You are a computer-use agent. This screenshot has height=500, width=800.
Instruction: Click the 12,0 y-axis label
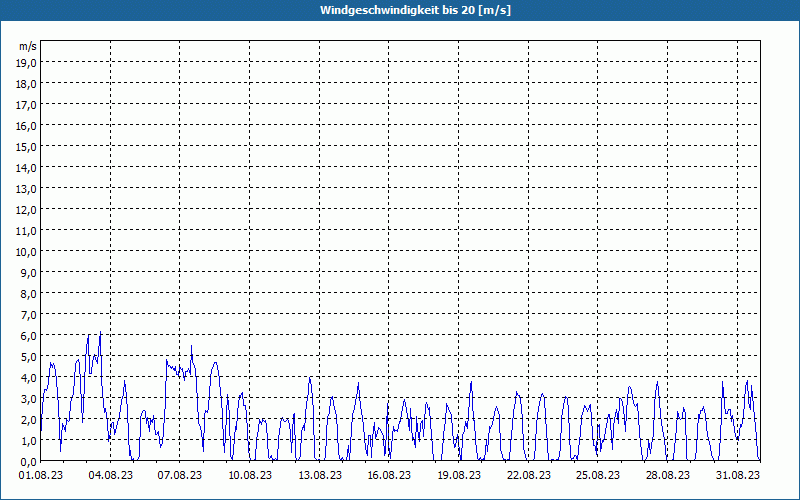(x=27, y=210)
